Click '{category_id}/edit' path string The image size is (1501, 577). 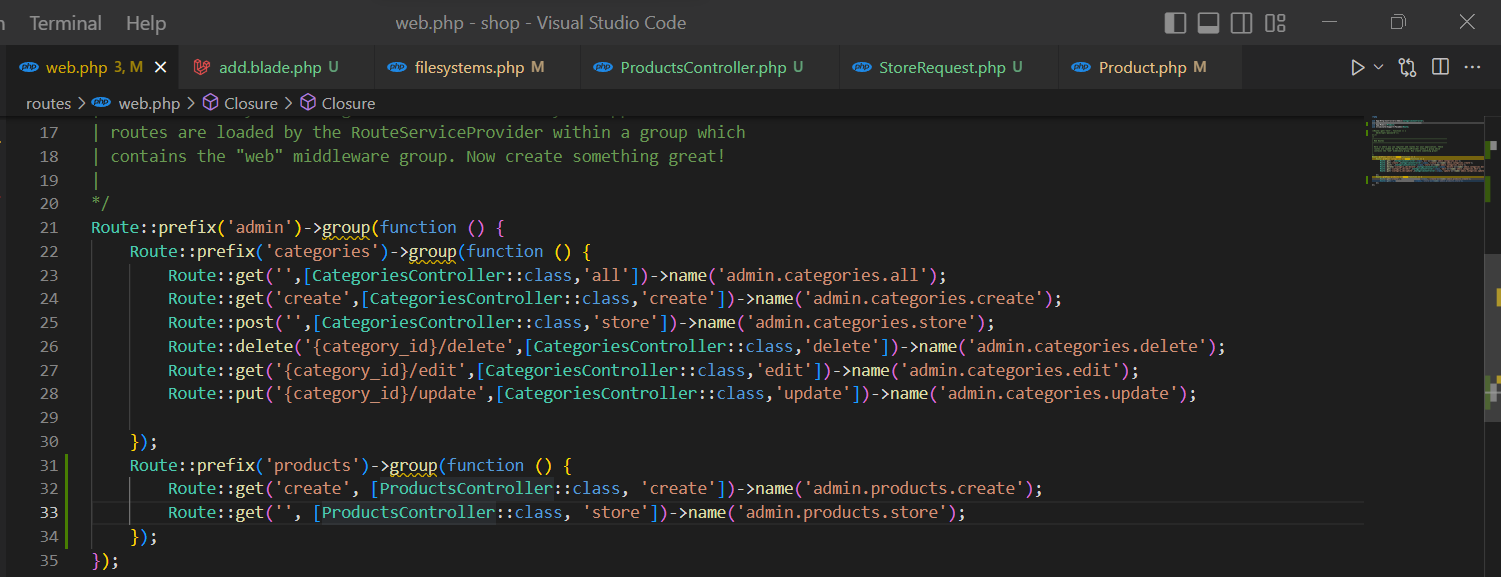point(370,370)
